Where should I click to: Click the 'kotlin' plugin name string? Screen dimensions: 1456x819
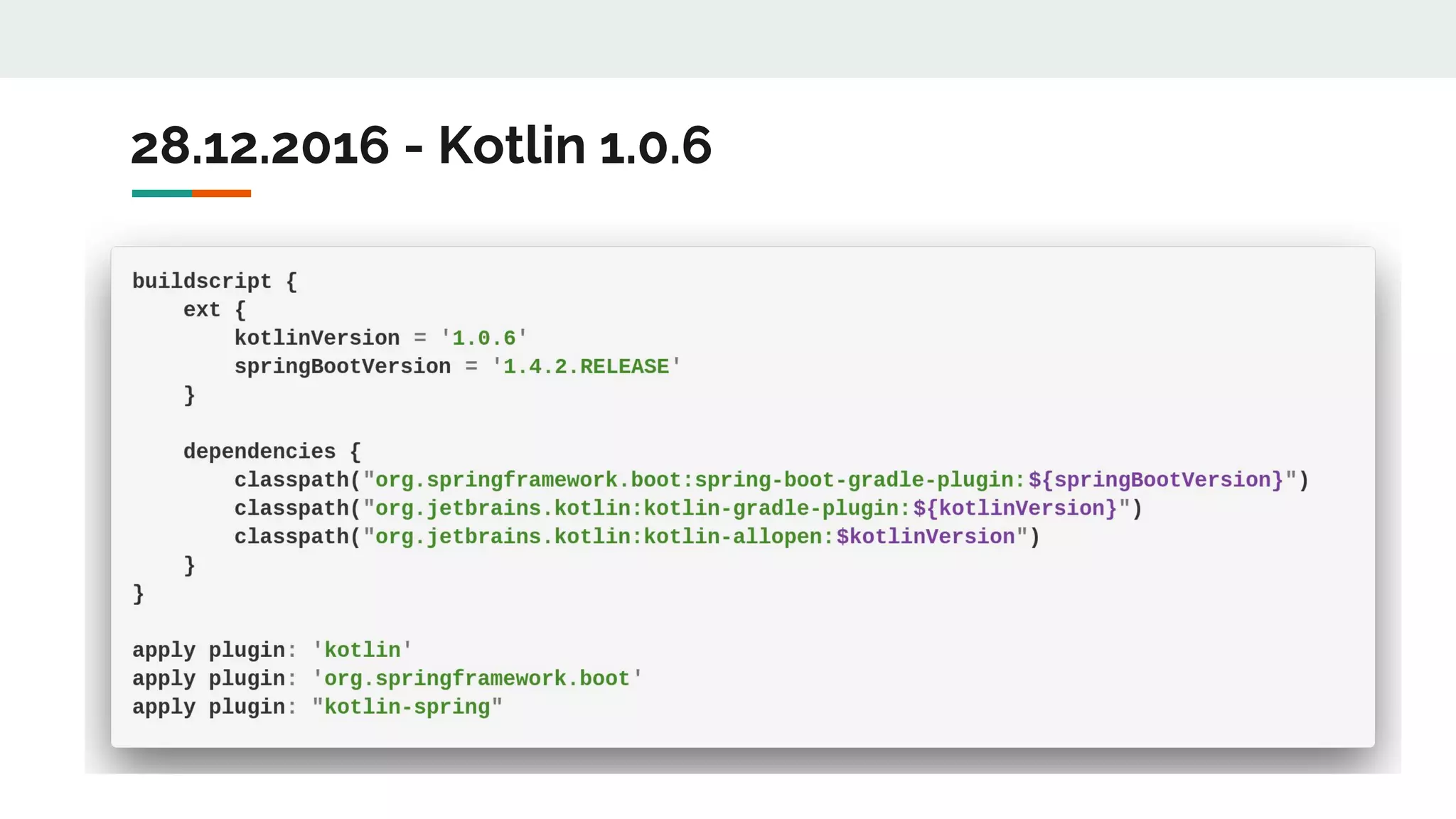[x=363, y=651]
